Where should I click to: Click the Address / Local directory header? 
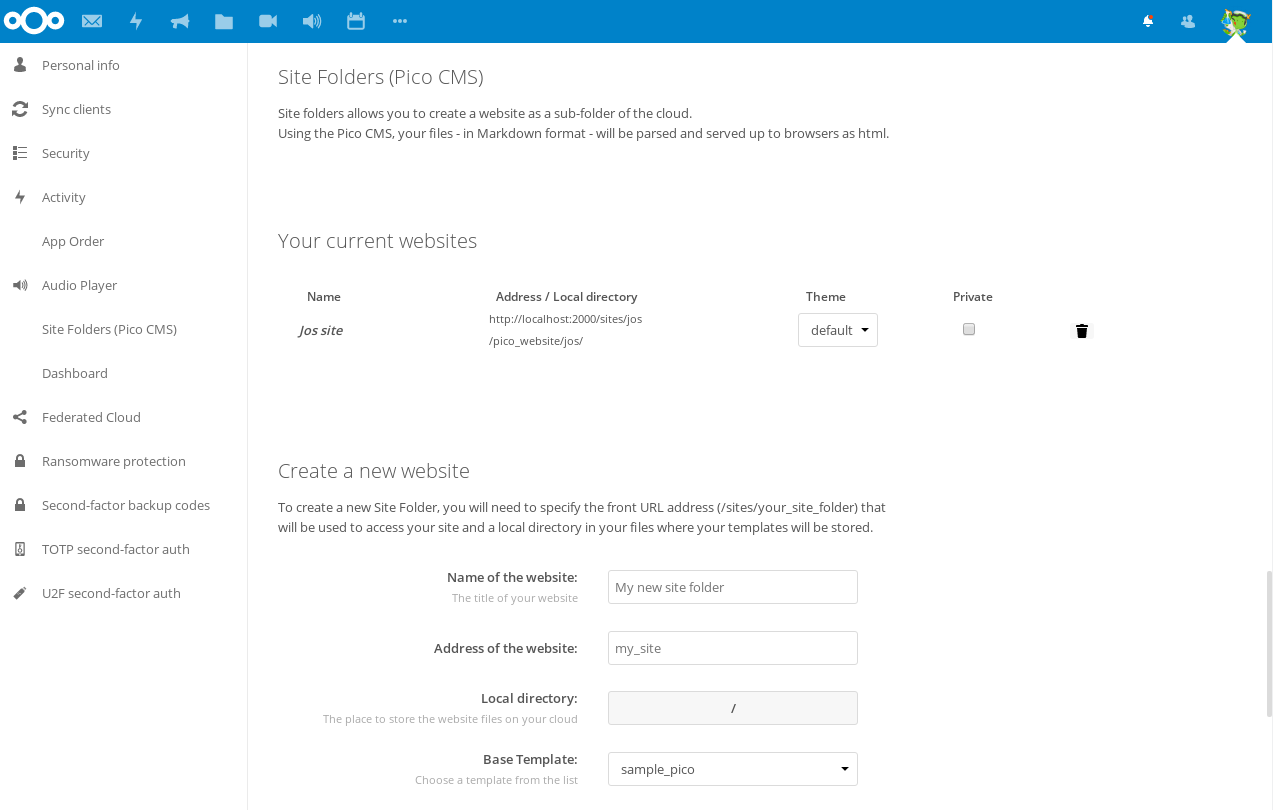[566, 297]
